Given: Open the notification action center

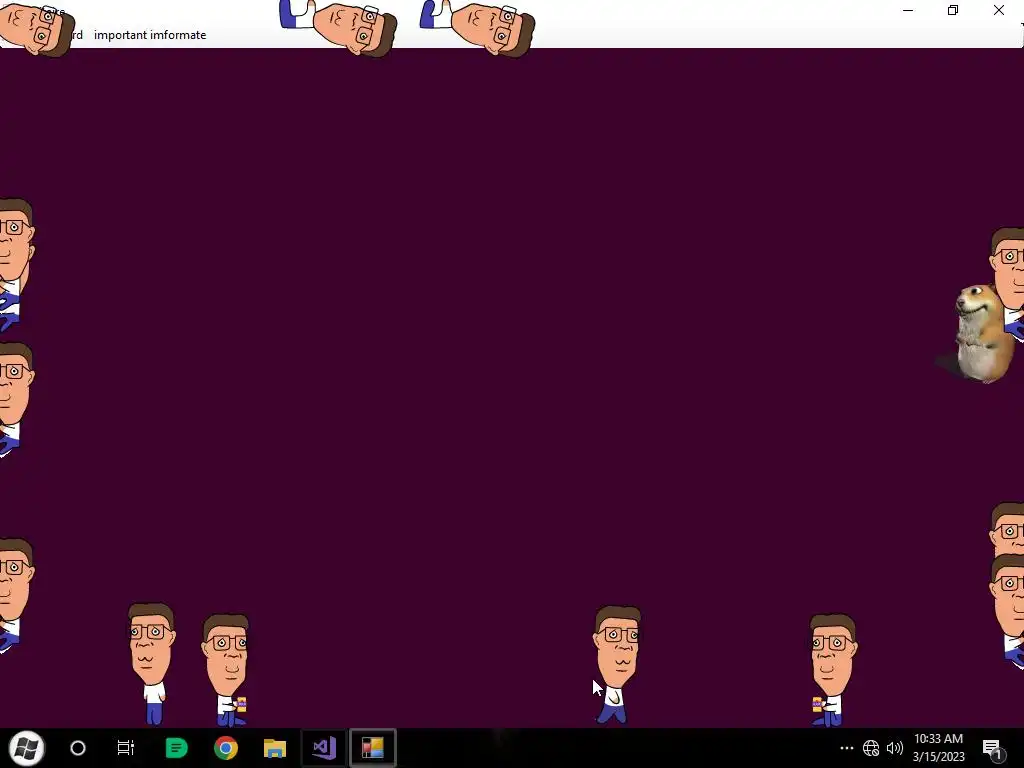Looking at the screenshot, I should (992, 748).
